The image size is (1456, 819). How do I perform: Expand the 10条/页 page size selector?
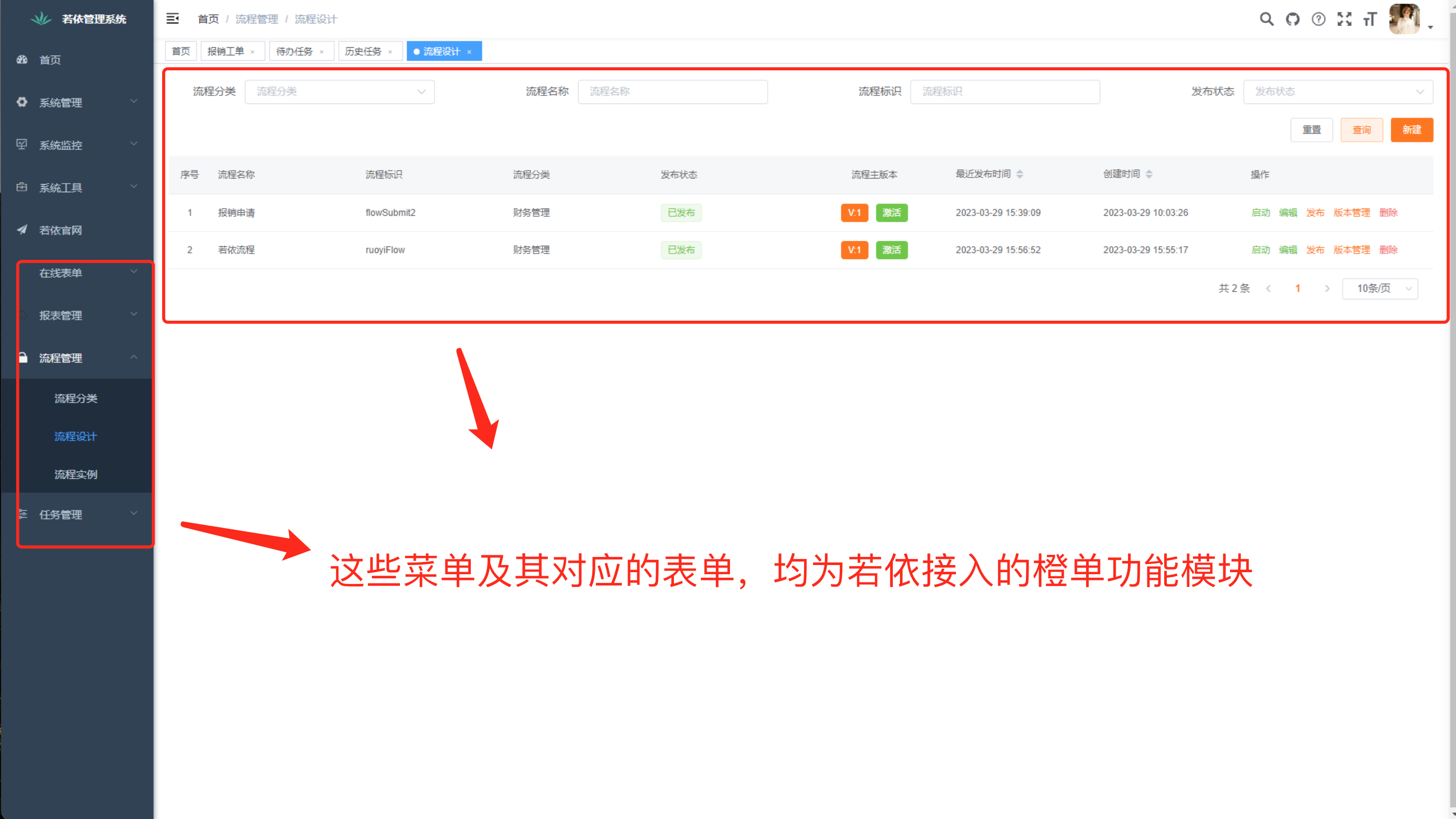[x=1379, y=288]
